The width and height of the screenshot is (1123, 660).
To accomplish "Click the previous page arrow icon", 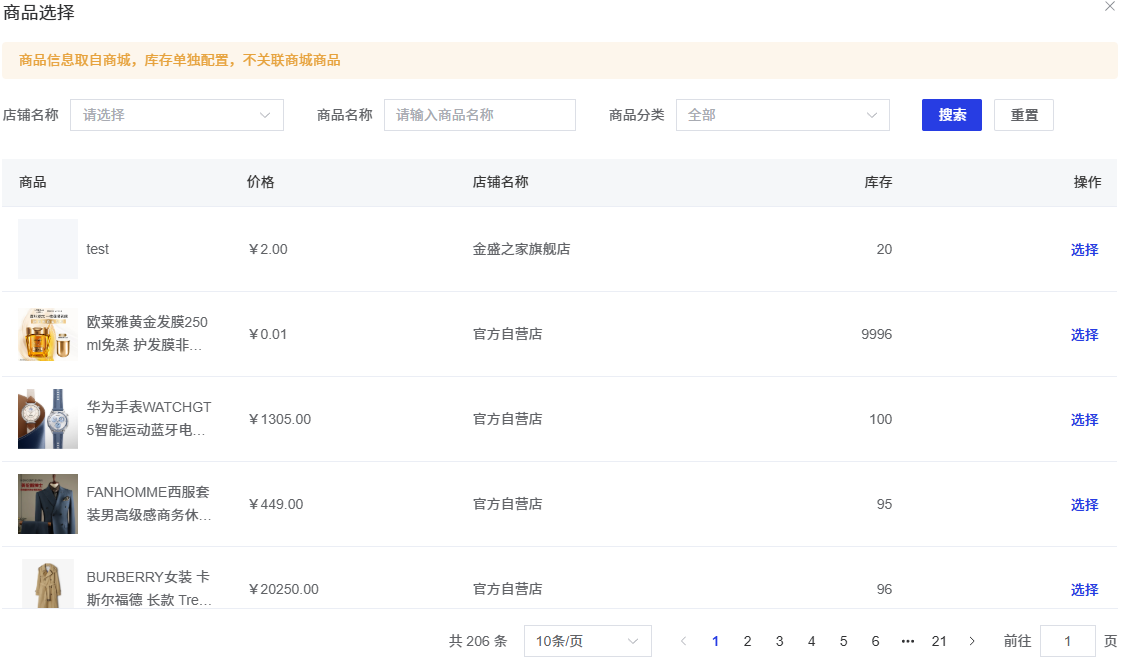I will (x=683, y=641).
